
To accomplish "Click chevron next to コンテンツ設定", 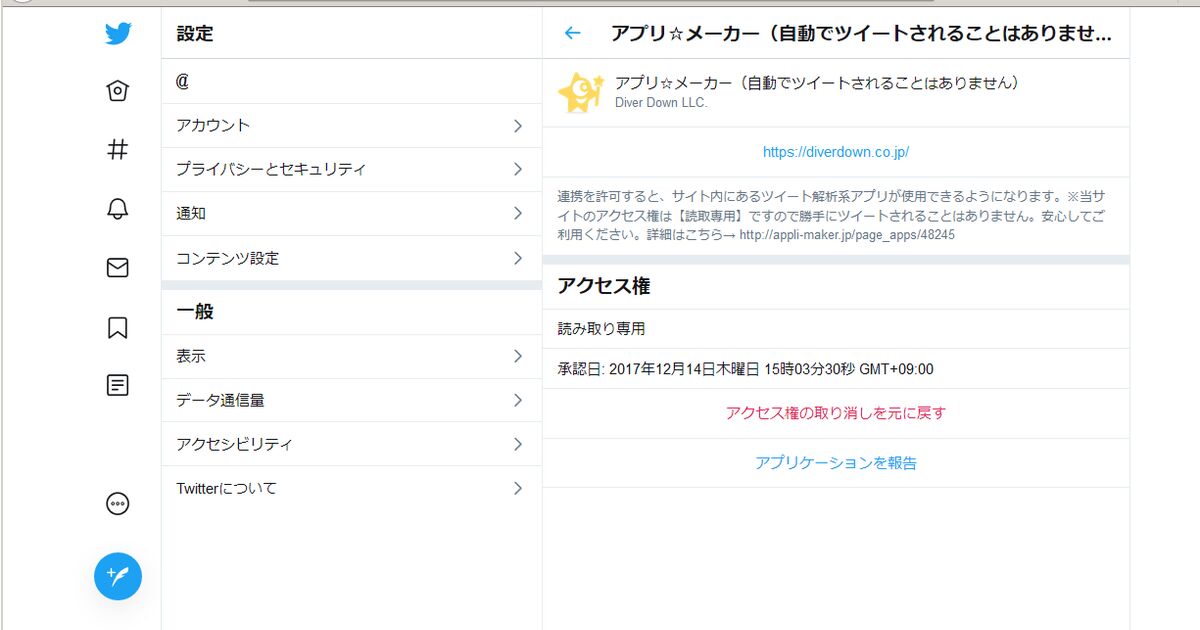I will pos(518,258).
